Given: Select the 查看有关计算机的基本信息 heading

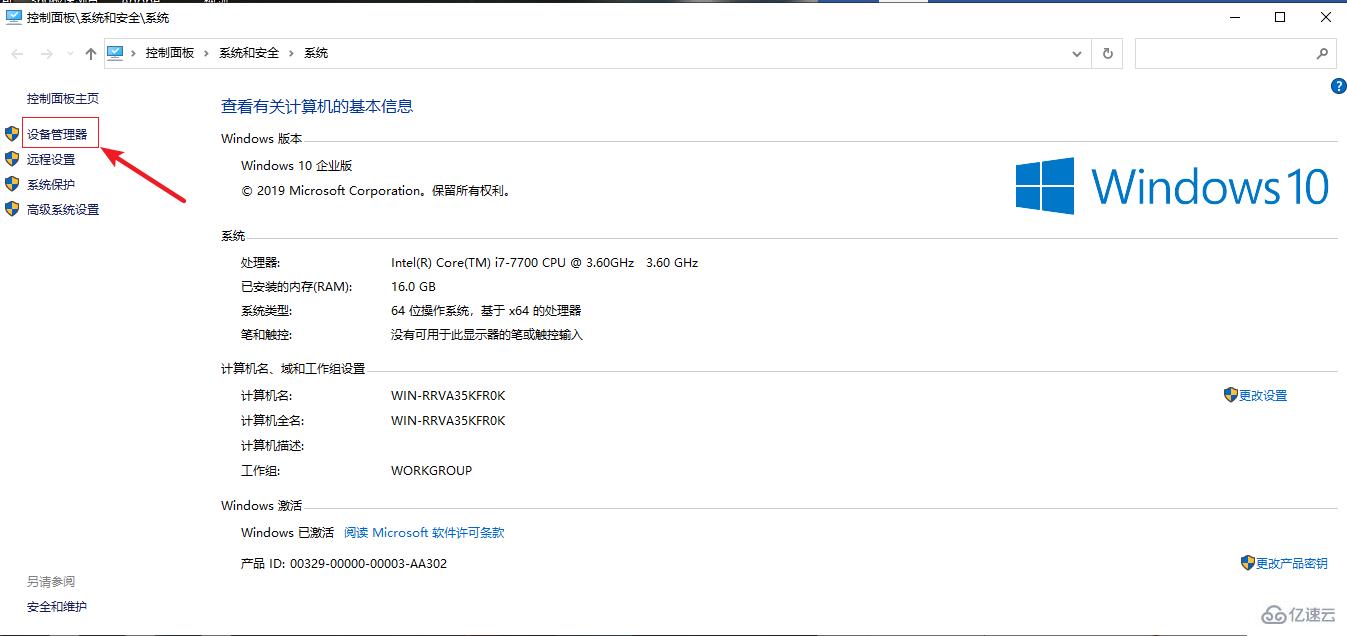Looking at the screenshot, I should [317, 106].
